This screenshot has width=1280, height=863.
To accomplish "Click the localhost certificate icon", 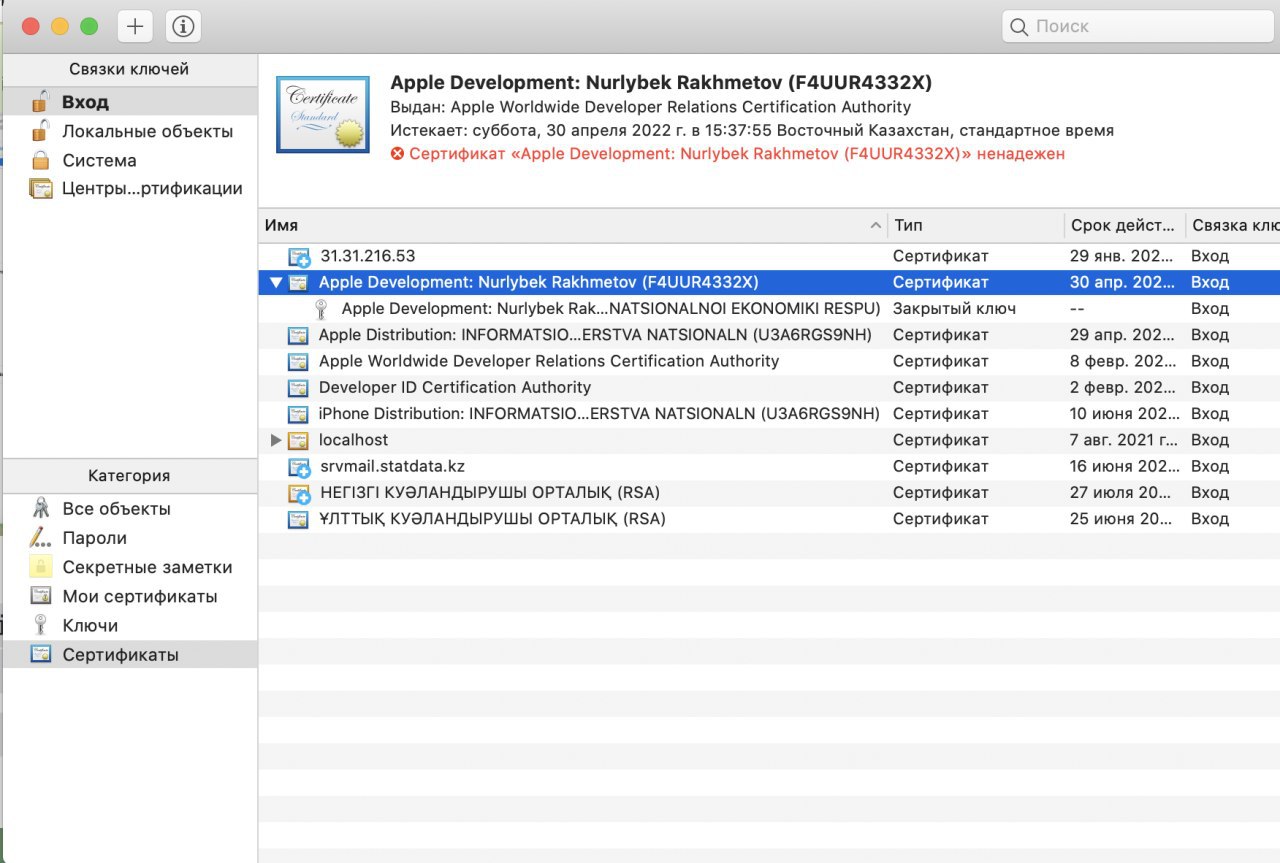I will 298,440.
